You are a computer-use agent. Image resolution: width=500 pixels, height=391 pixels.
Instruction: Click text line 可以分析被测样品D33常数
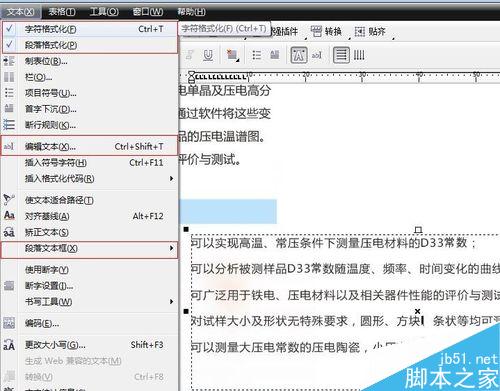click(x=345, y=269)
